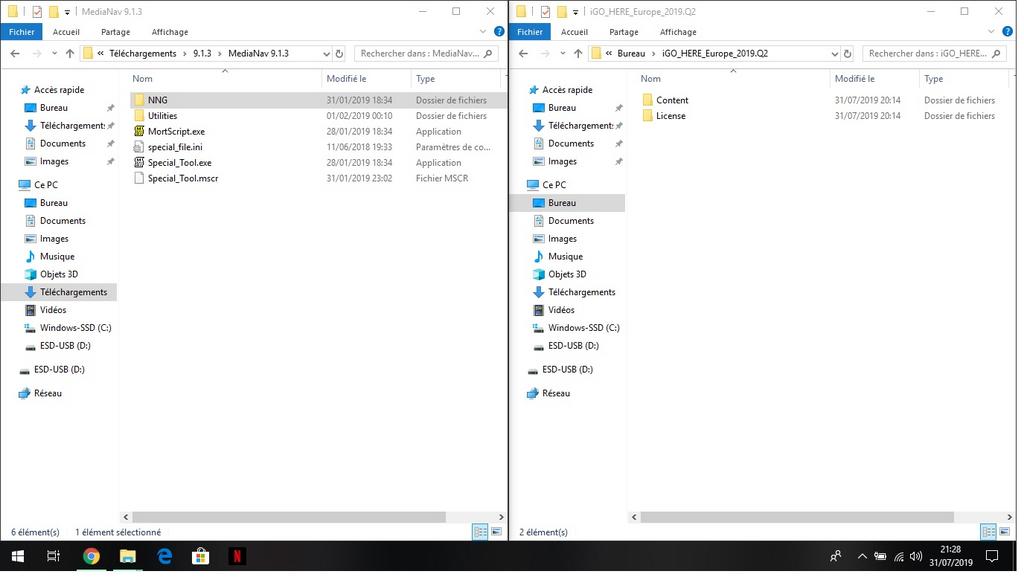The image size is (1024, 577).
Task: Click Téléchargements breadcrumb in MediaNav address bar
Action: (x=142, y=54)
